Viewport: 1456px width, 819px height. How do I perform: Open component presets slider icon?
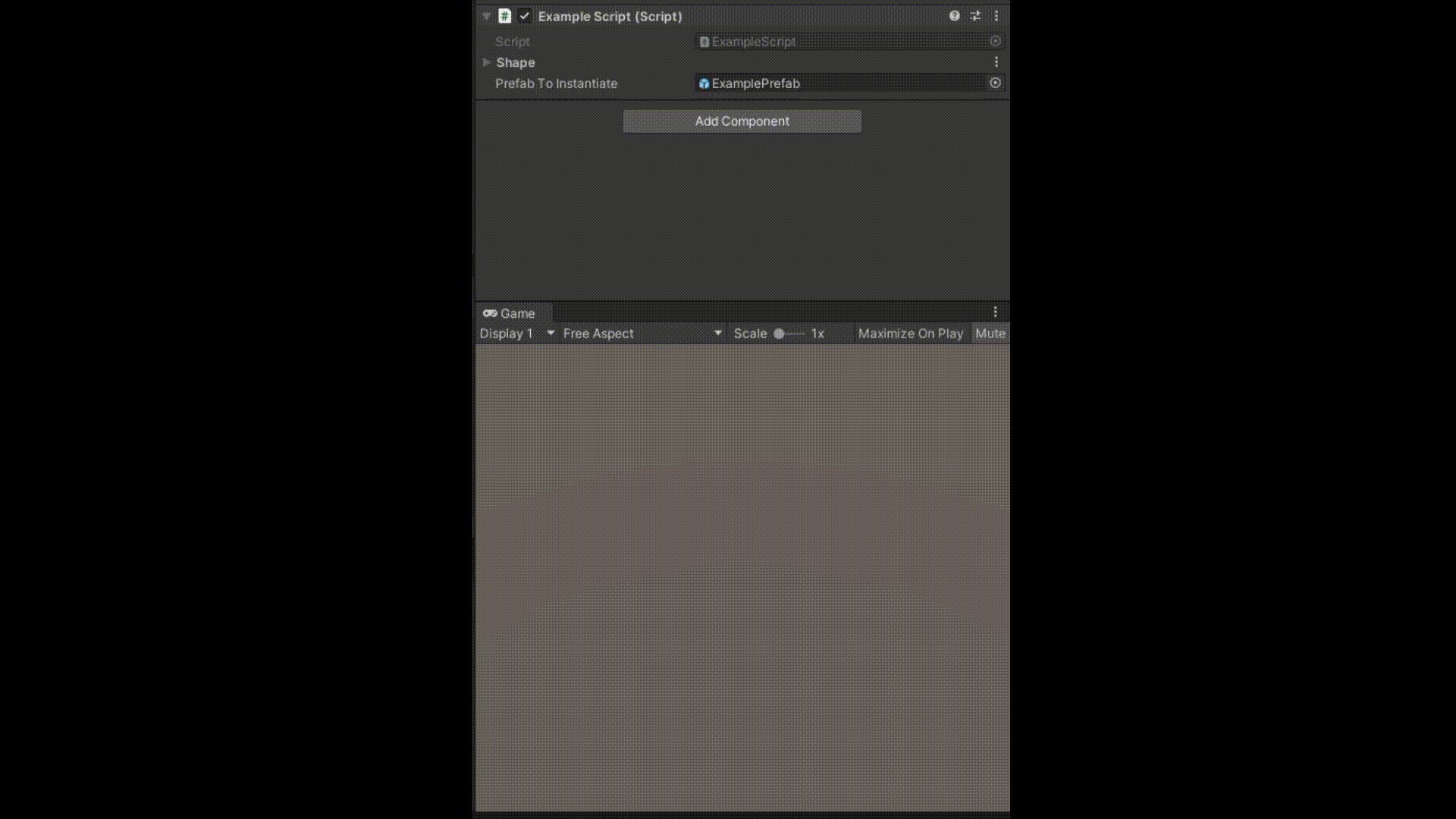click(x=975, y=16)
